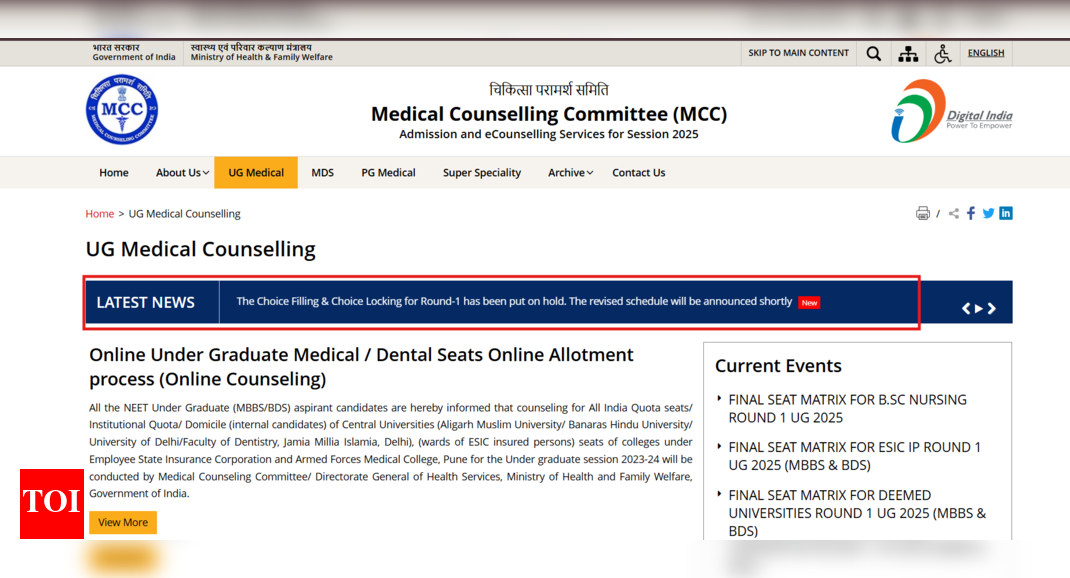Switch the language via ENGLISH link

click(x=985, y=53)
